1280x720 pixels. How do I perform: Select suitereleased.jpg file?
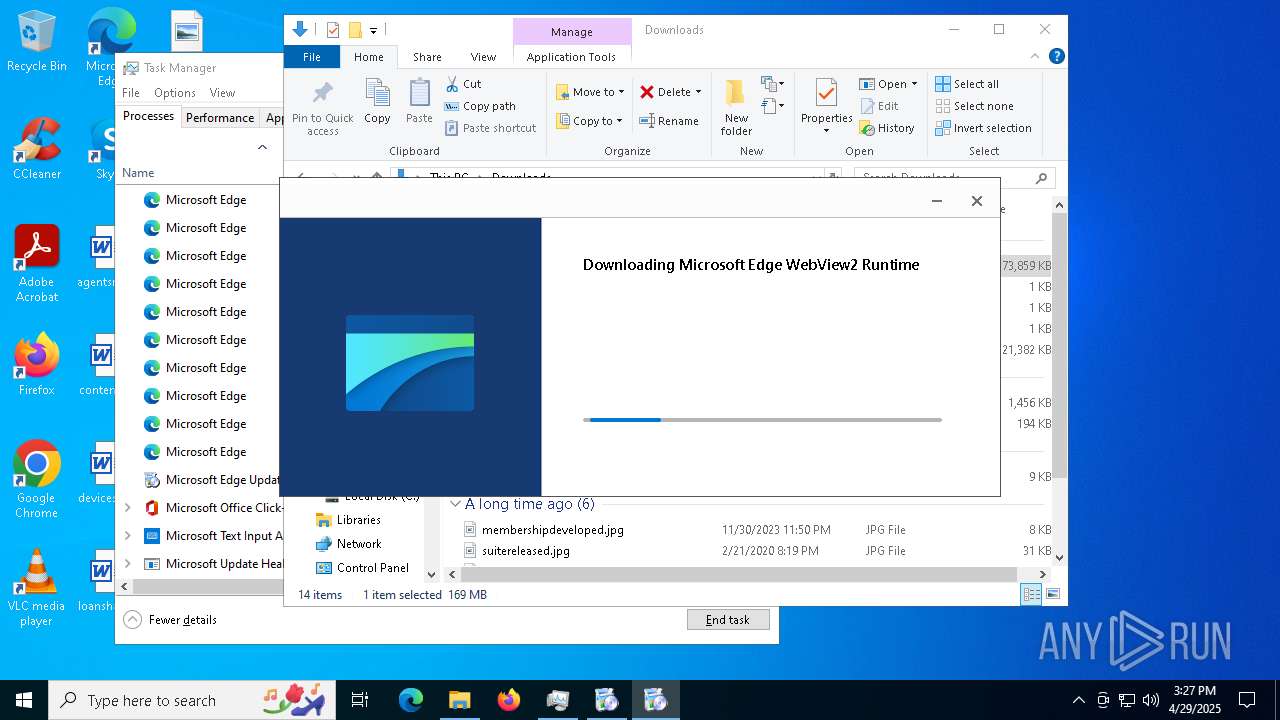[526, 551]
